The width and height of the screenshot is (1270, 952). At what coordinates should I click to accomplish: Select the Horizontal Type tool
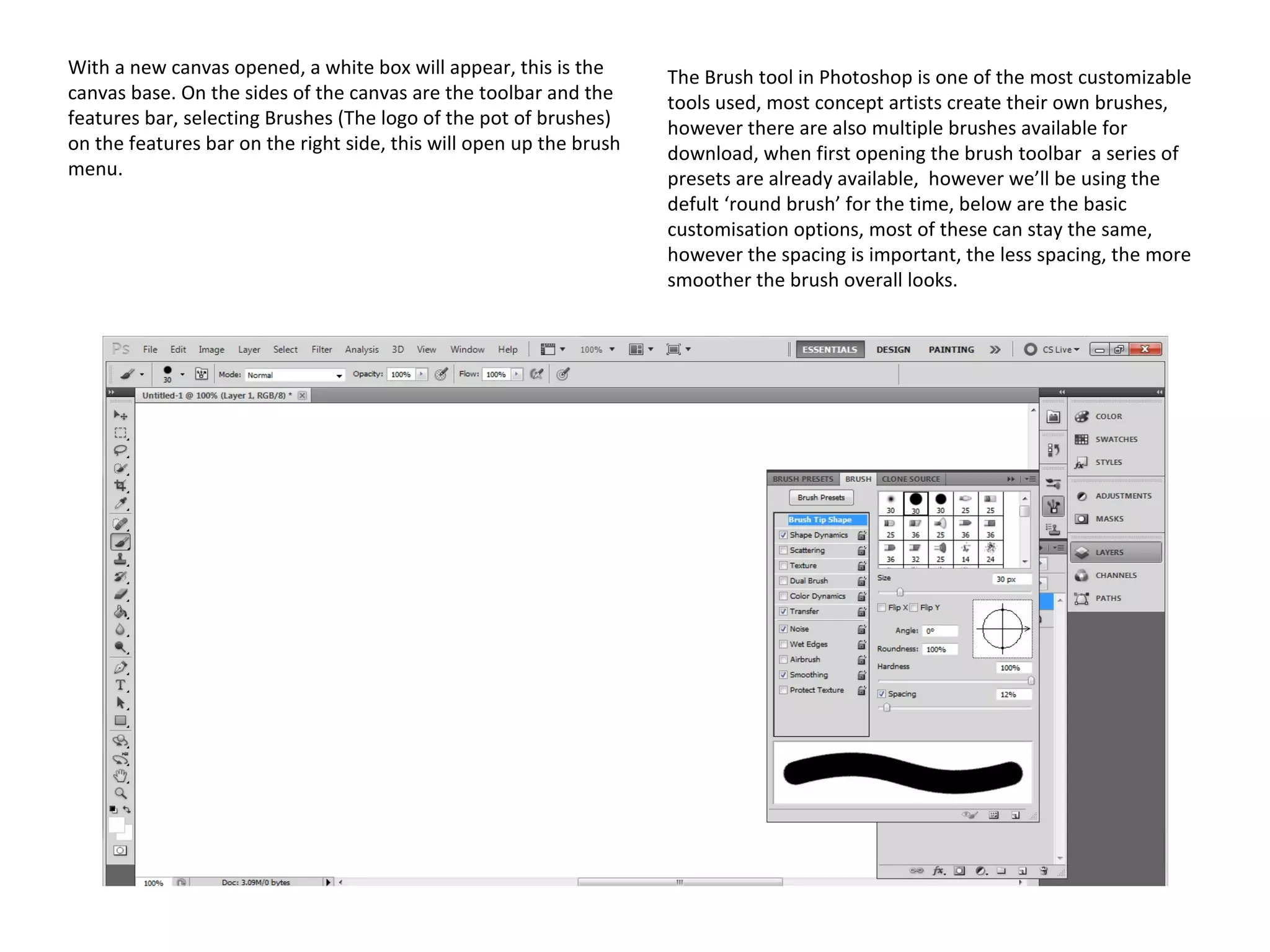120,685
